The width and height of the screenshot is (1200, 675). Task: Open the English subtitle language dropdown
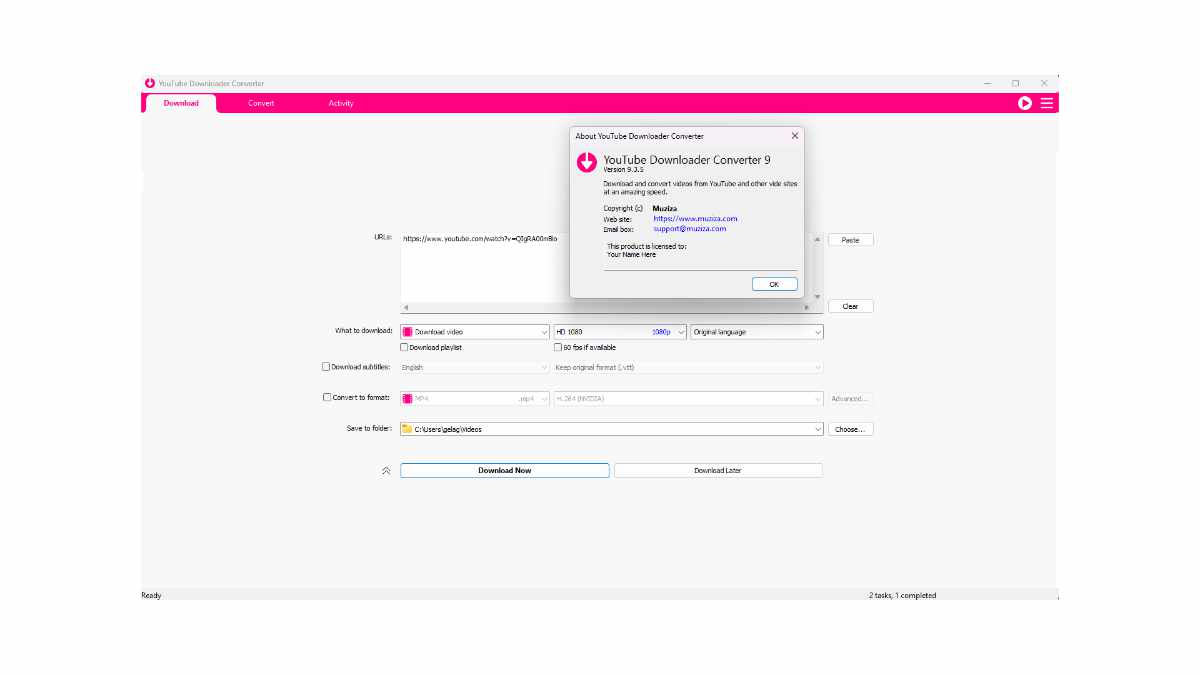[x=475, y=367]
